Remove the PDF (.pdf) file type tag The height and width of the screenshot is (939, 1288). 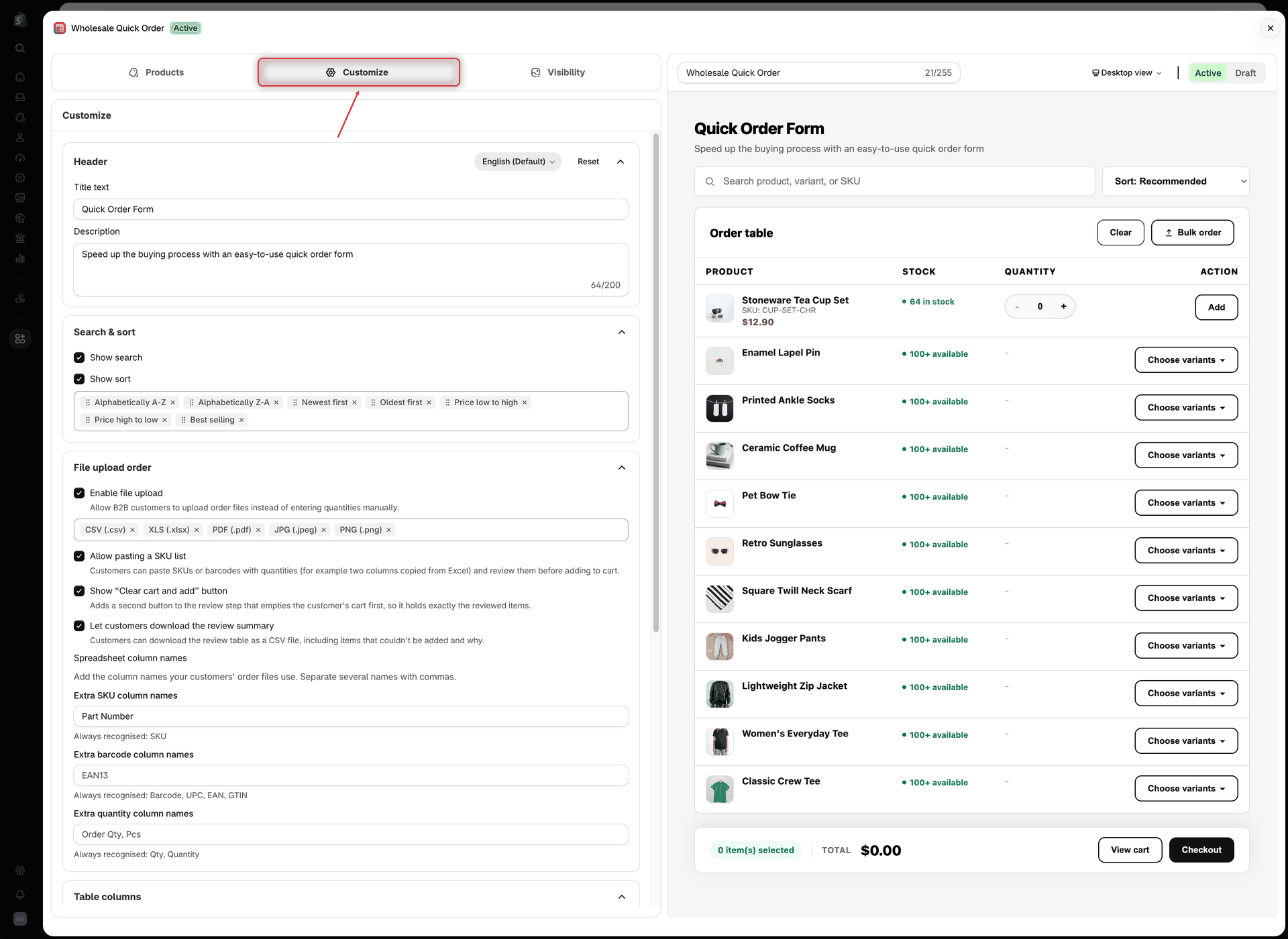pos(258,530)
